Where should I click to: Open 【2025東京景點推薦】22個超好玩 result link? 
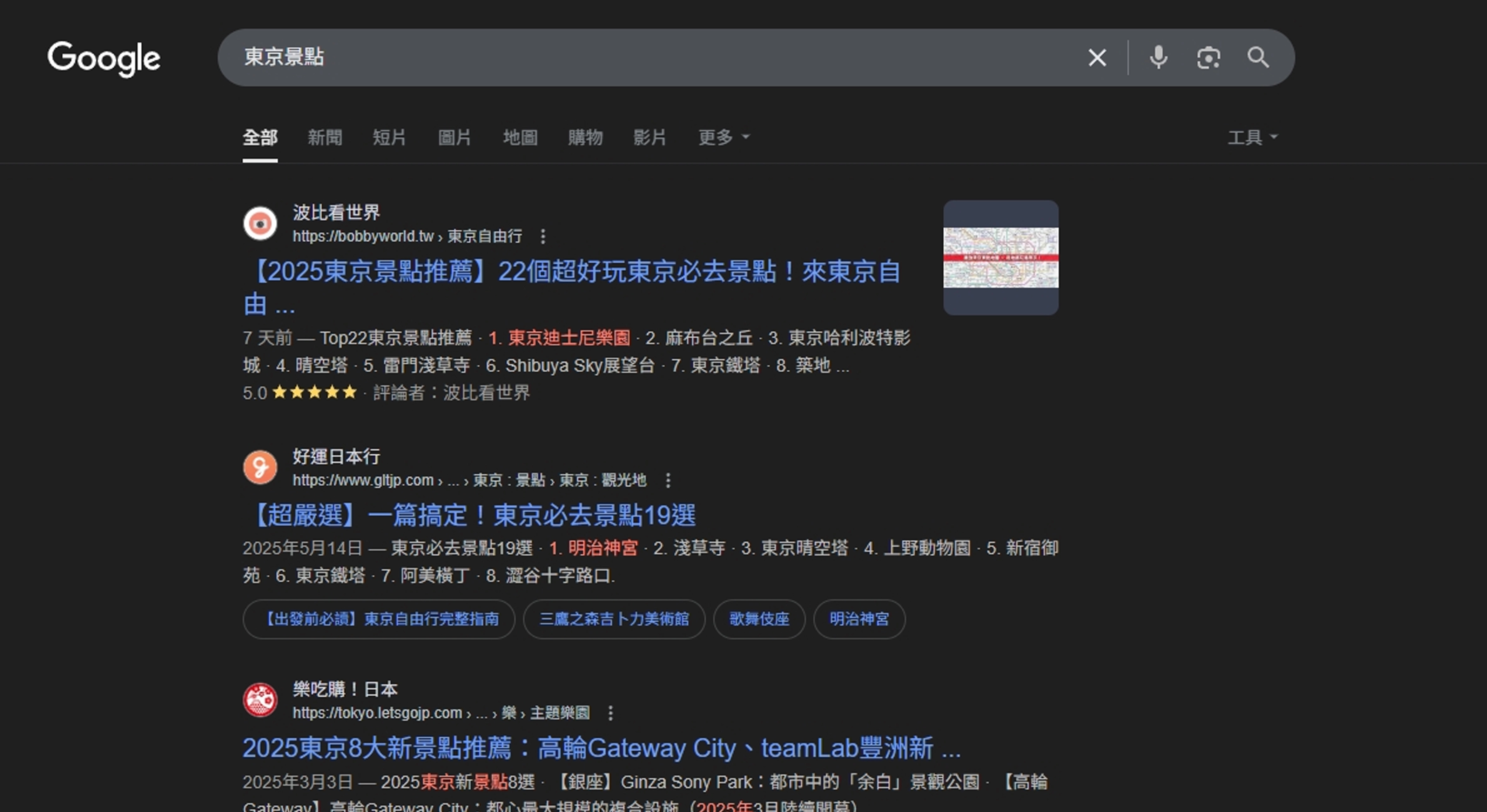tap(572, 287)
